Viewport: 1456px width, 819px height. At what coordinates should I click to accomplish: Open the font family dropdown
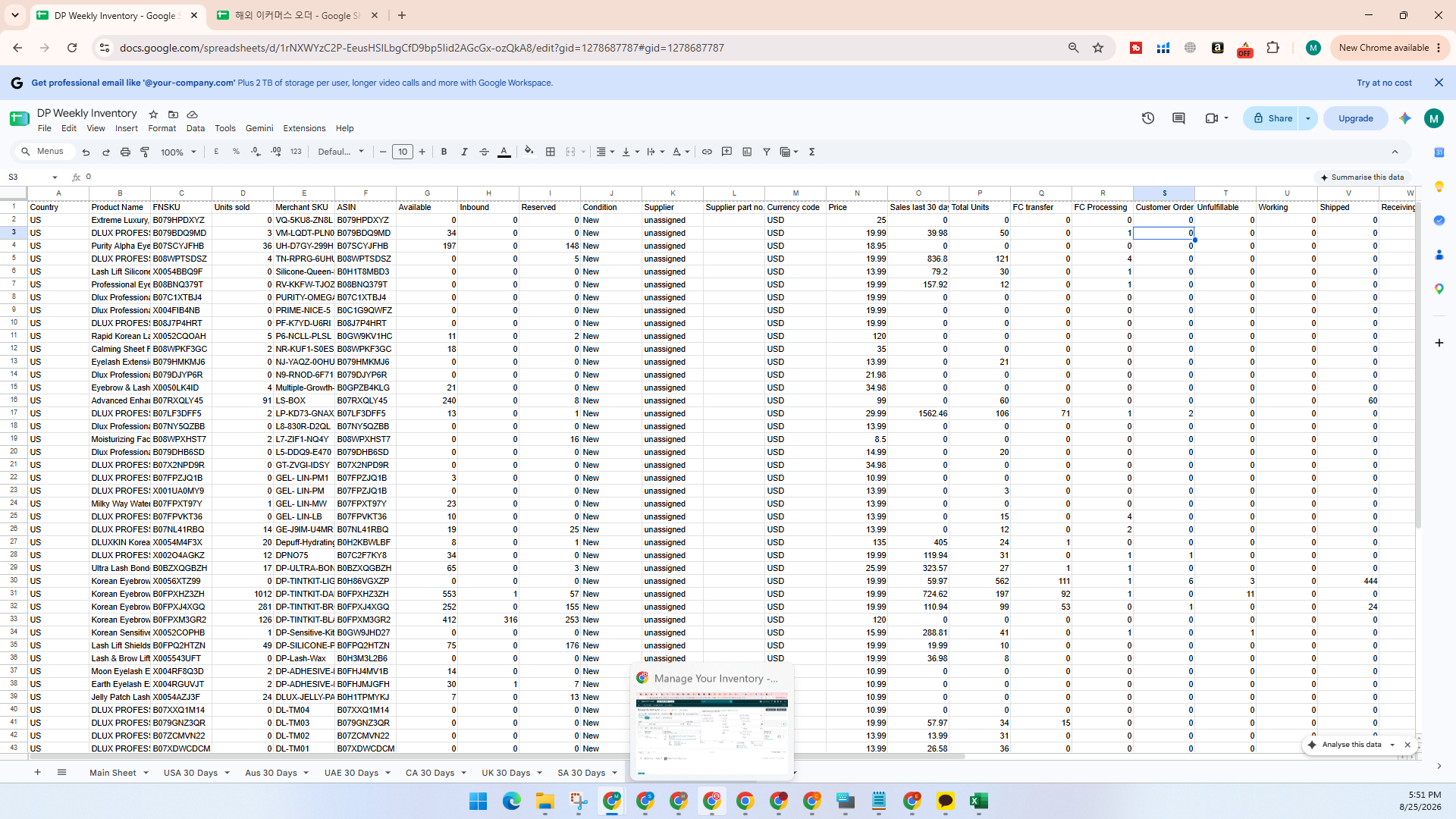point(340,152)
